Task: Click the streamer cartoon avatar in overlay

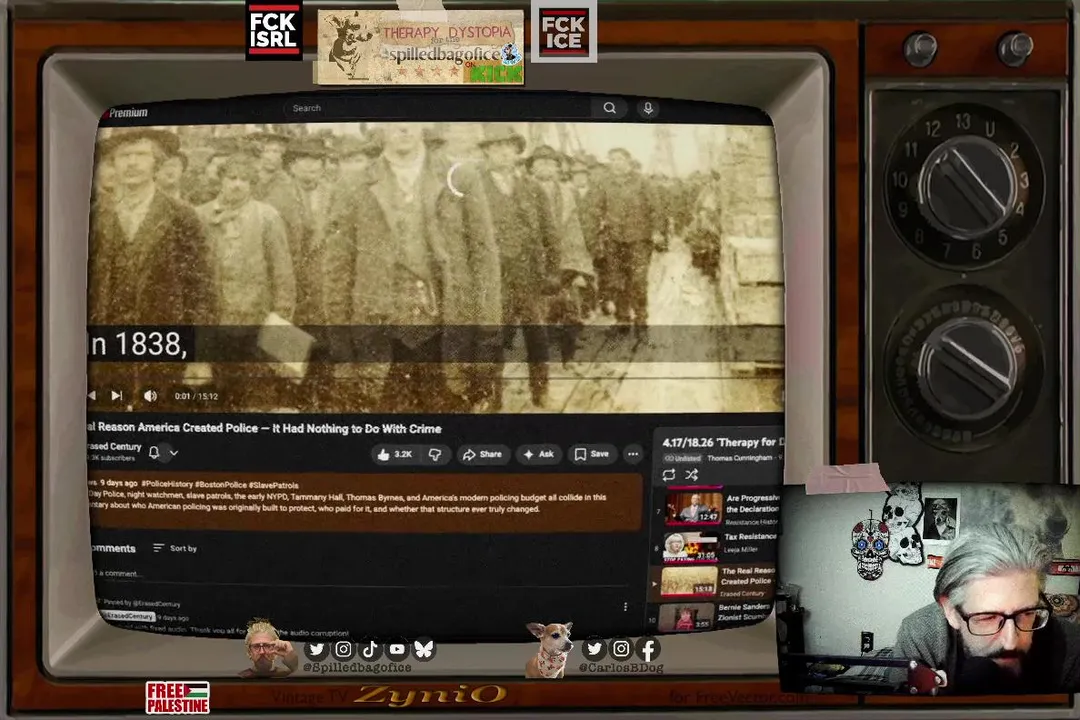Action: click(x=268, y=648)
